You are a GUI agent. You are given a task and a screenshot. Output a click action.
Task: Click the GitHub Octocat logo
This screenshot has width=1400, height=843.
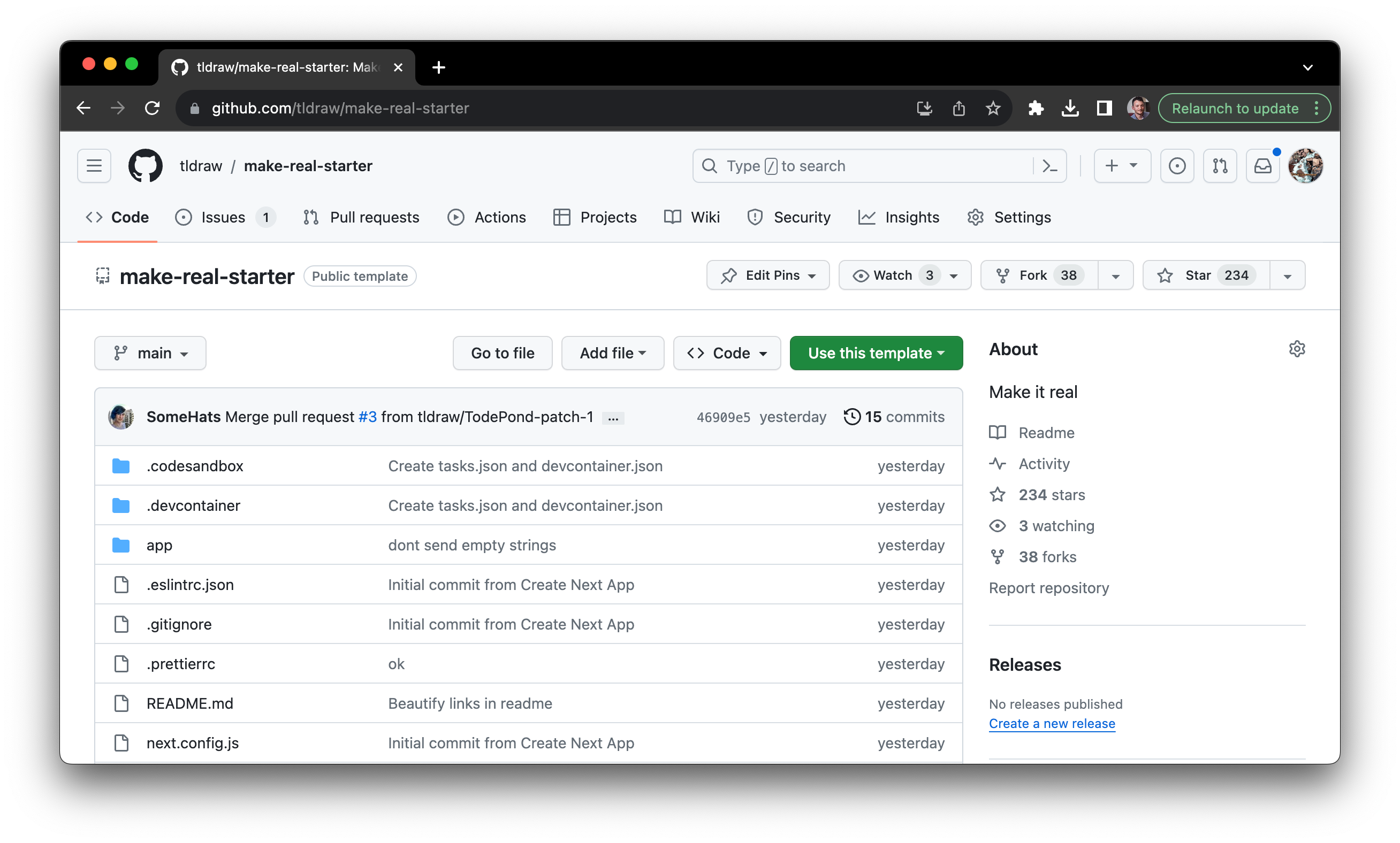[x=145, y=166]
